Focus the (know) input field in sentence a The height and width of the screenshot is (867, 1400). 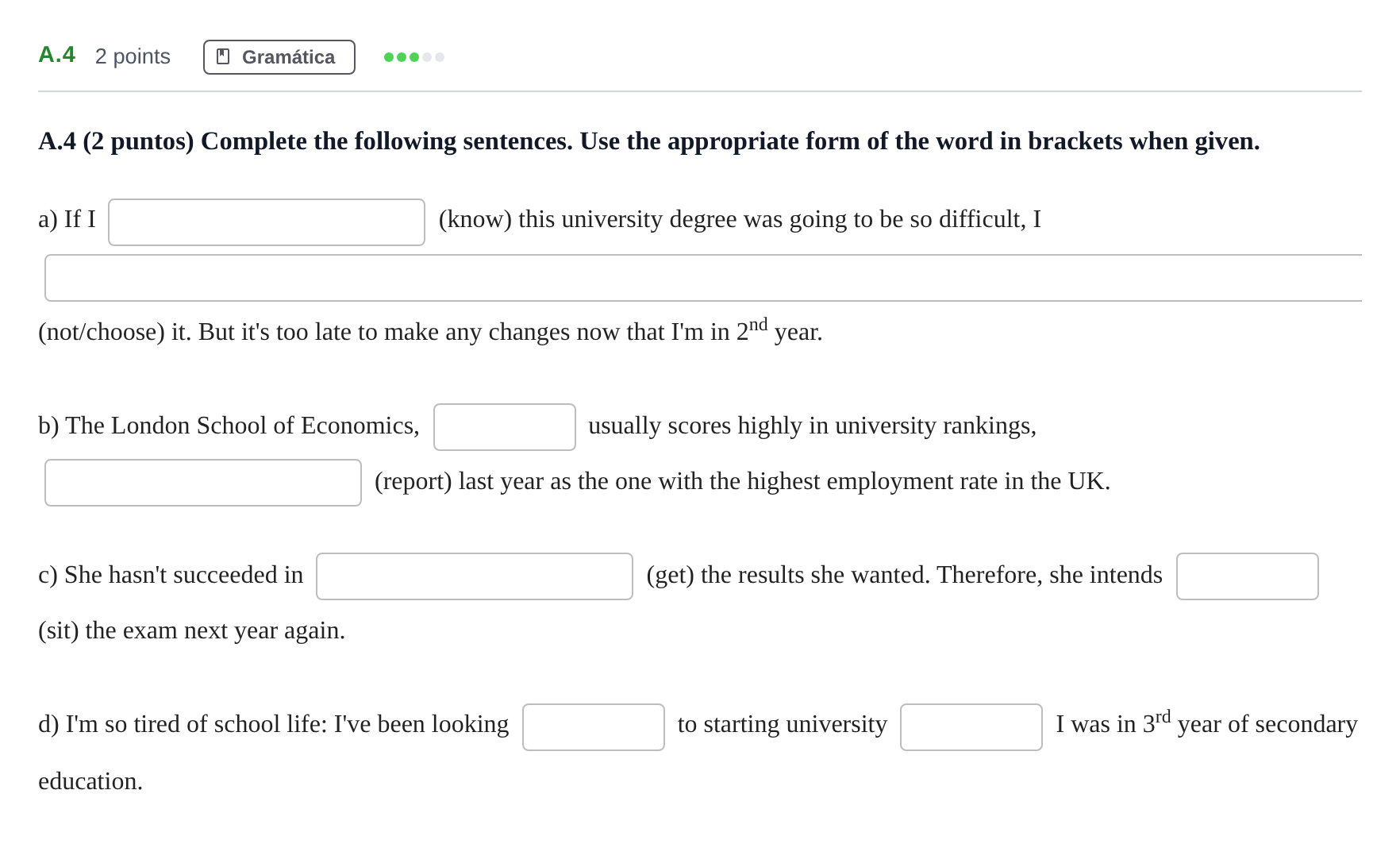point(267,222)
